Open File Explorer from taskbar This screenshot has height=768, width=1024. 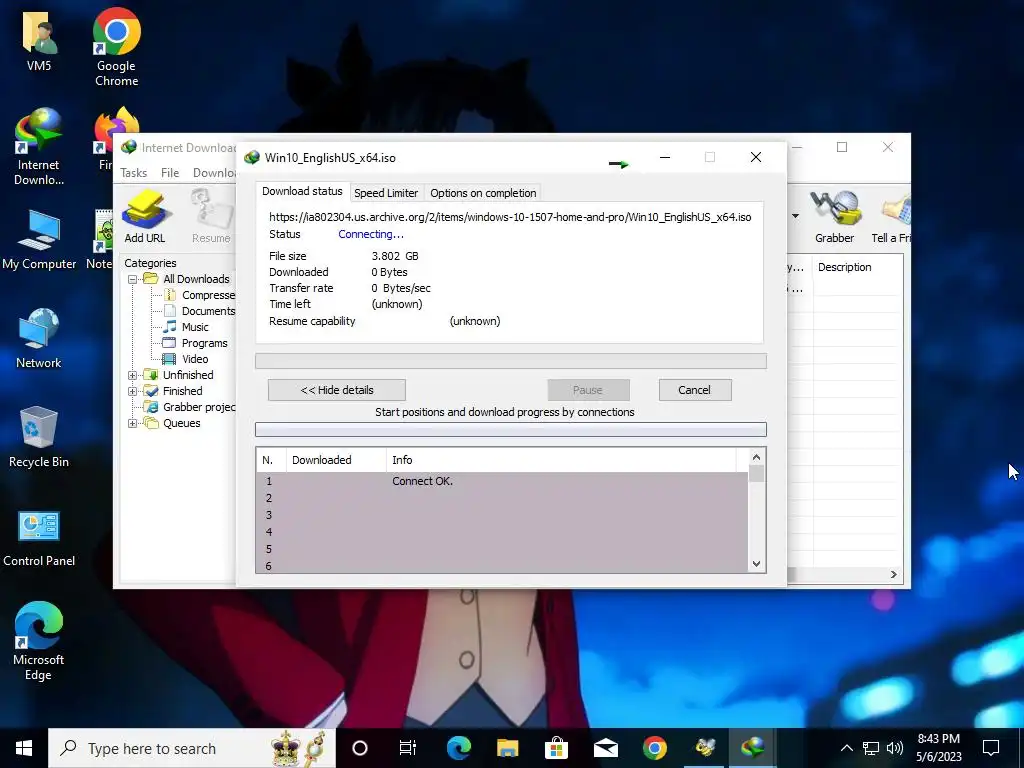pyautogui.click(x=507, y=748)
